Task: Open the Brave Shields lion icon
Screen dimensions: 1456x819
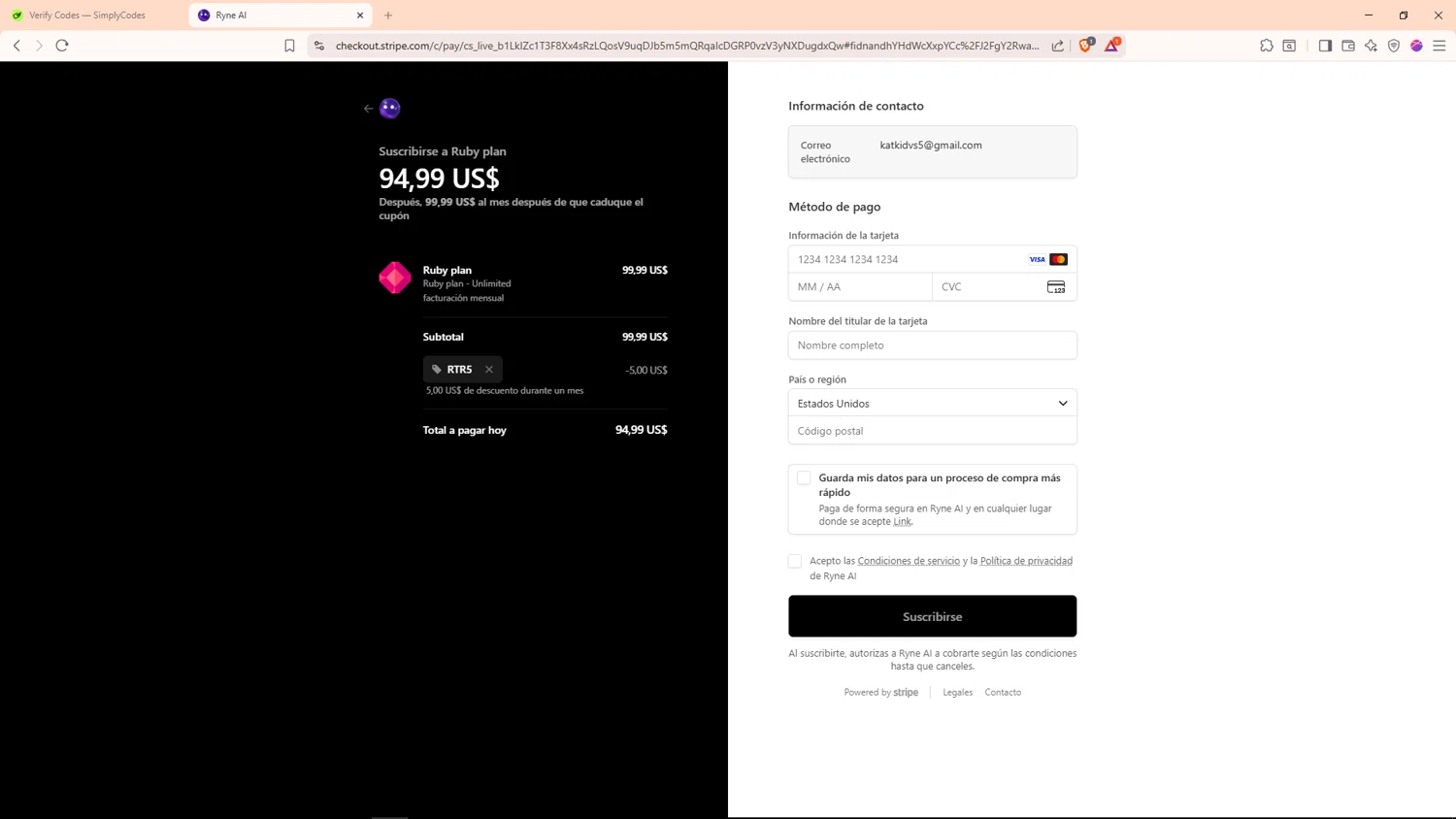Action: click(x=1086, y=45)
